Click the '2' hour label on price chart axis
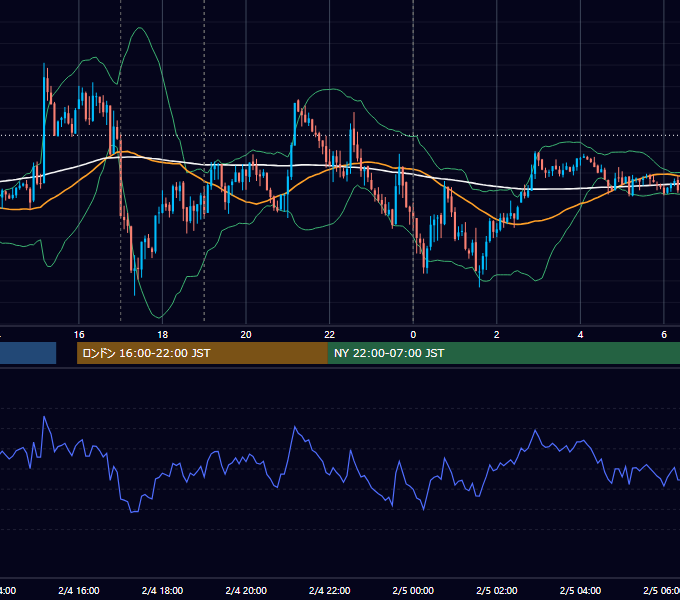 (497, 335)
